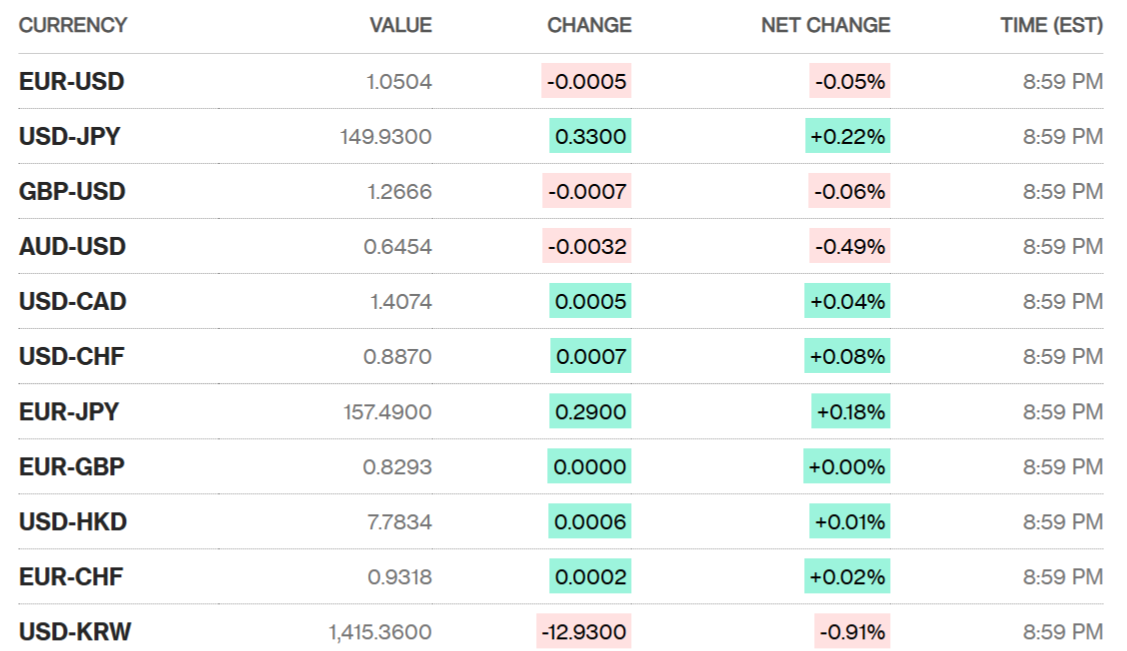This screenshot has width=1127, height=651.
Task: Sort by the CHANGE column header
Action: click(589, 26)
